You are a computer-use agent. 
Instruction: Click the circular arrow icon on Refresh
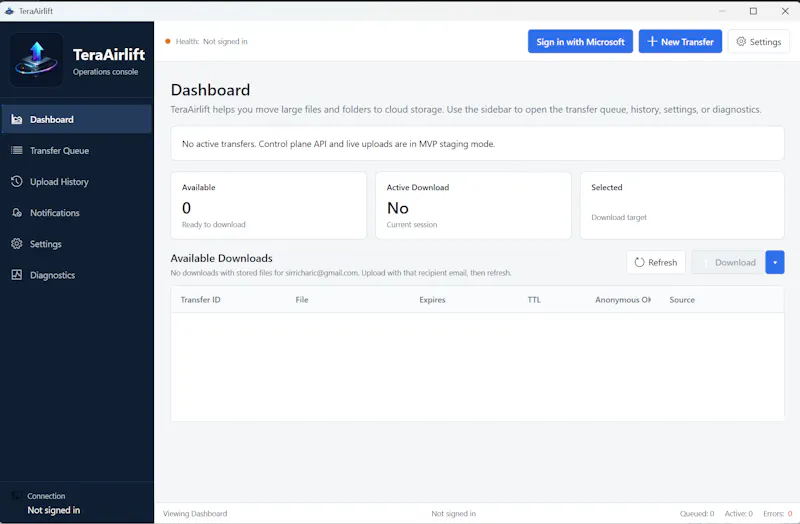click(x=639, y=262)
